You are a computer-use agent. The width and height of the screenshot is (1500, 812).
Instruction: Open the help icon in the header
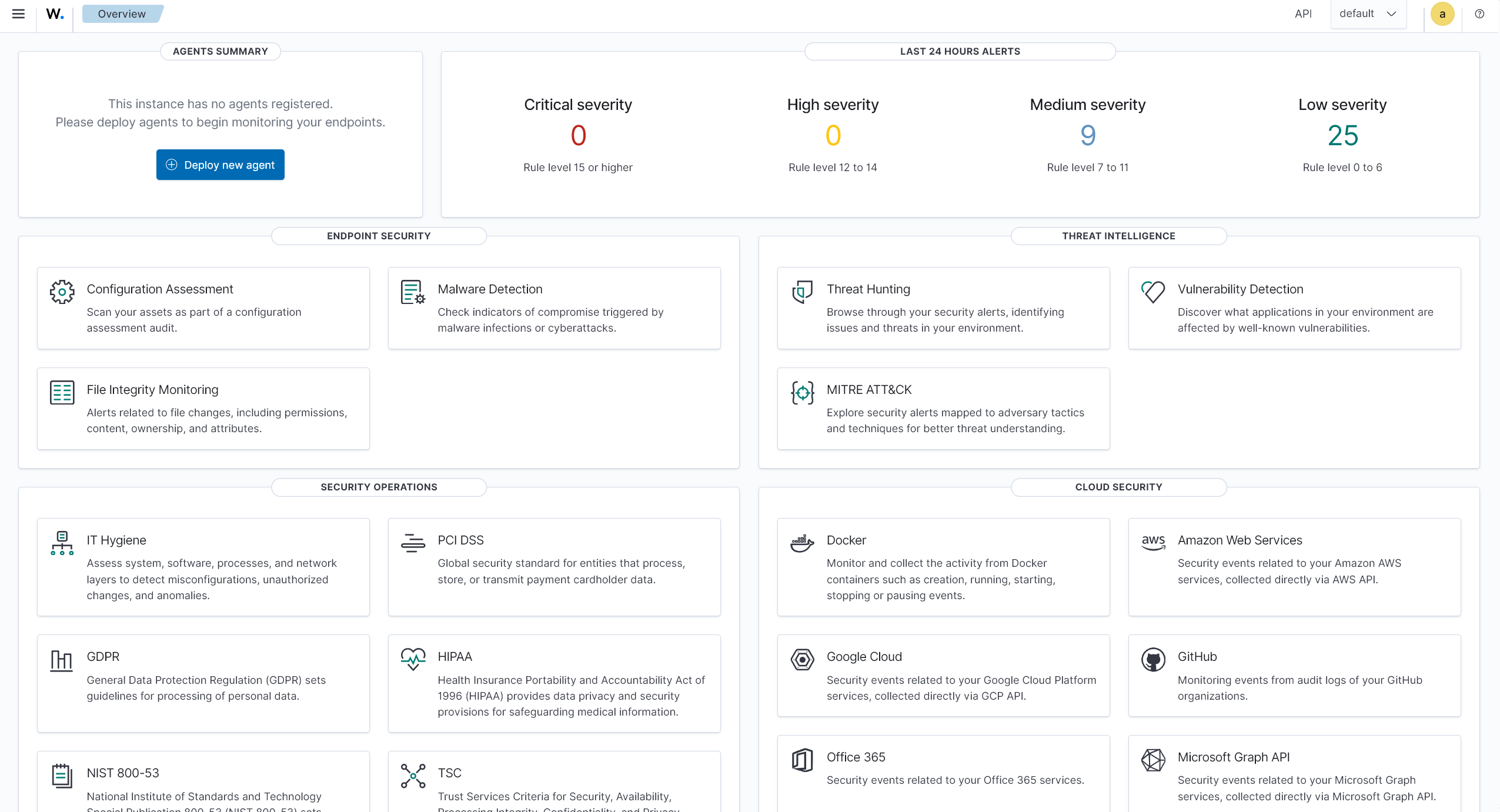tap(1479, 14)
